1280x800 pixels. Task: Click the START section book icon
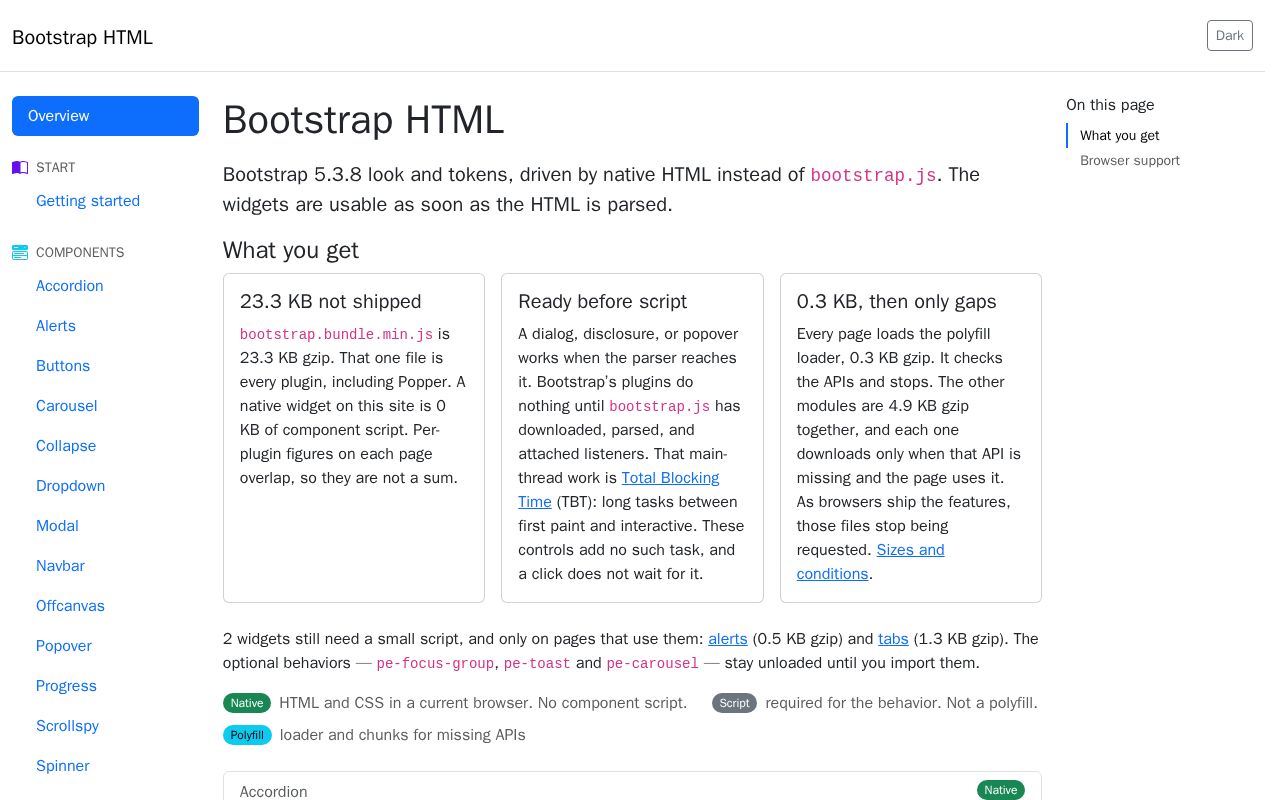[20, 167]
